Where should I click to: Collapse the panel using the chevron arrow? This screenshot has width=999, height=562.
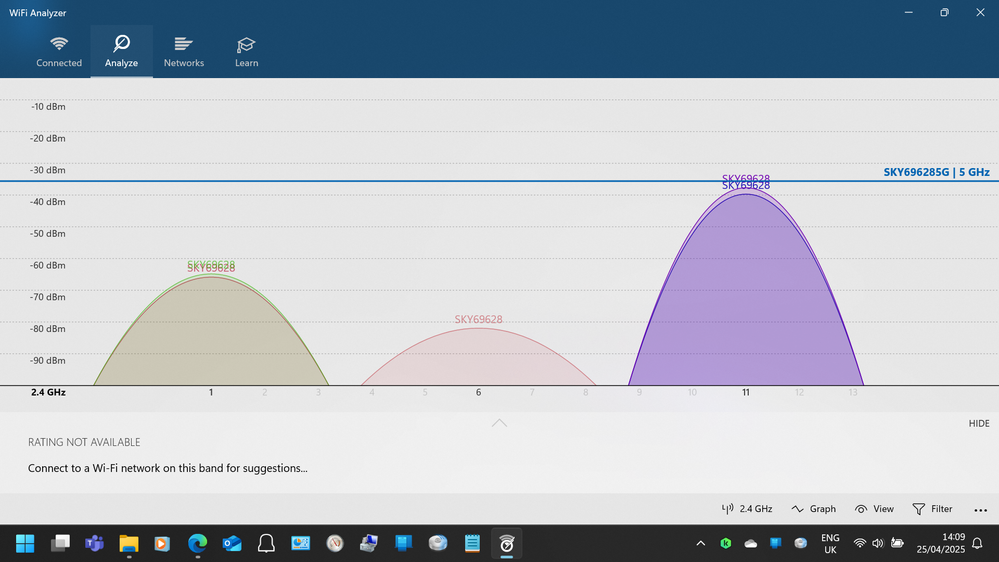pos(499,424)
